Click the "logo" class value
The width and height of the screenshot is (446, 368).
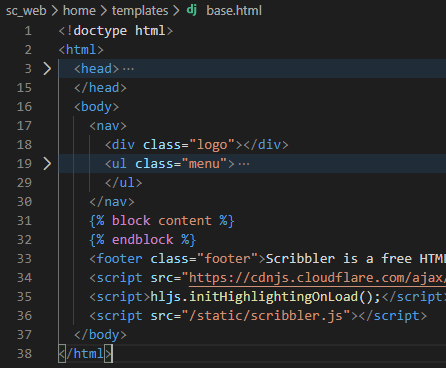tap(212, 145)
